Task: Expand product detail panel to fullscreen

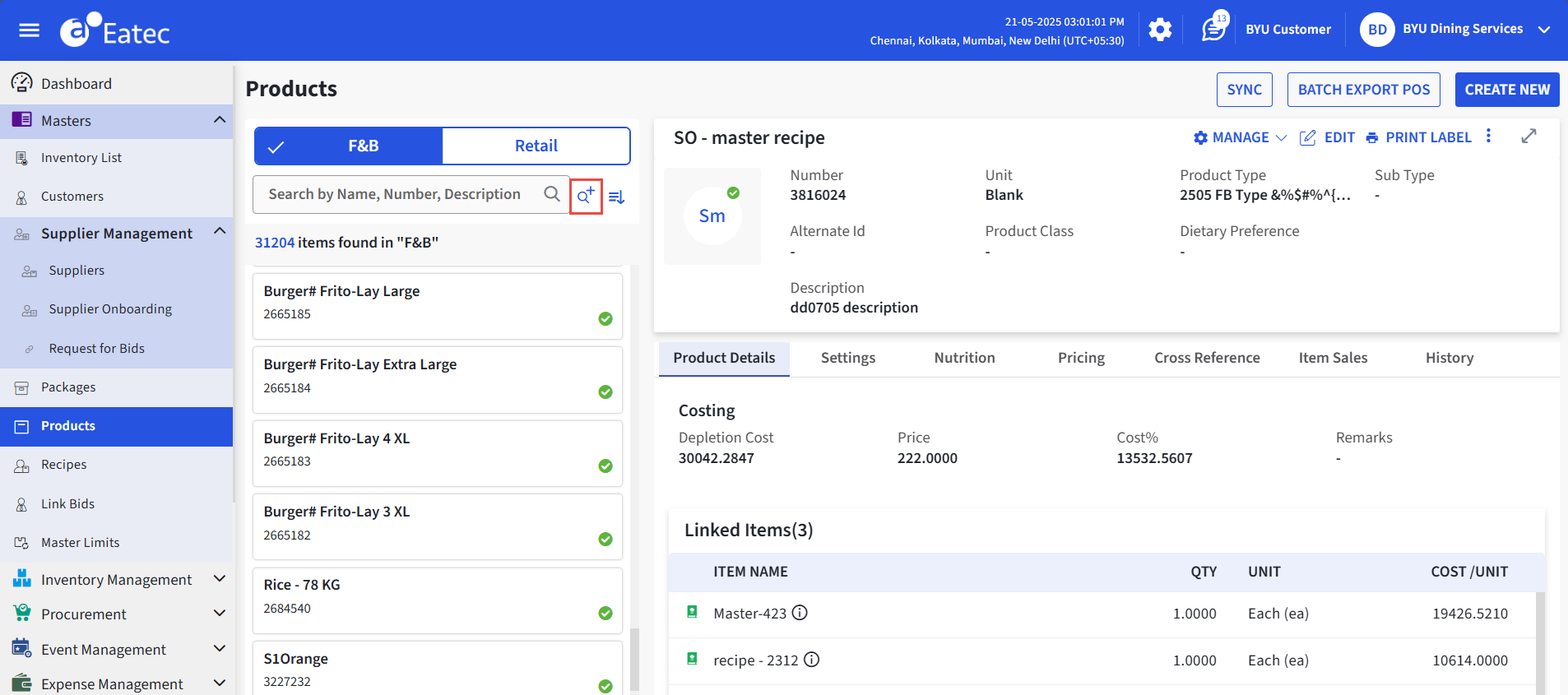Action: point(1529,137)
